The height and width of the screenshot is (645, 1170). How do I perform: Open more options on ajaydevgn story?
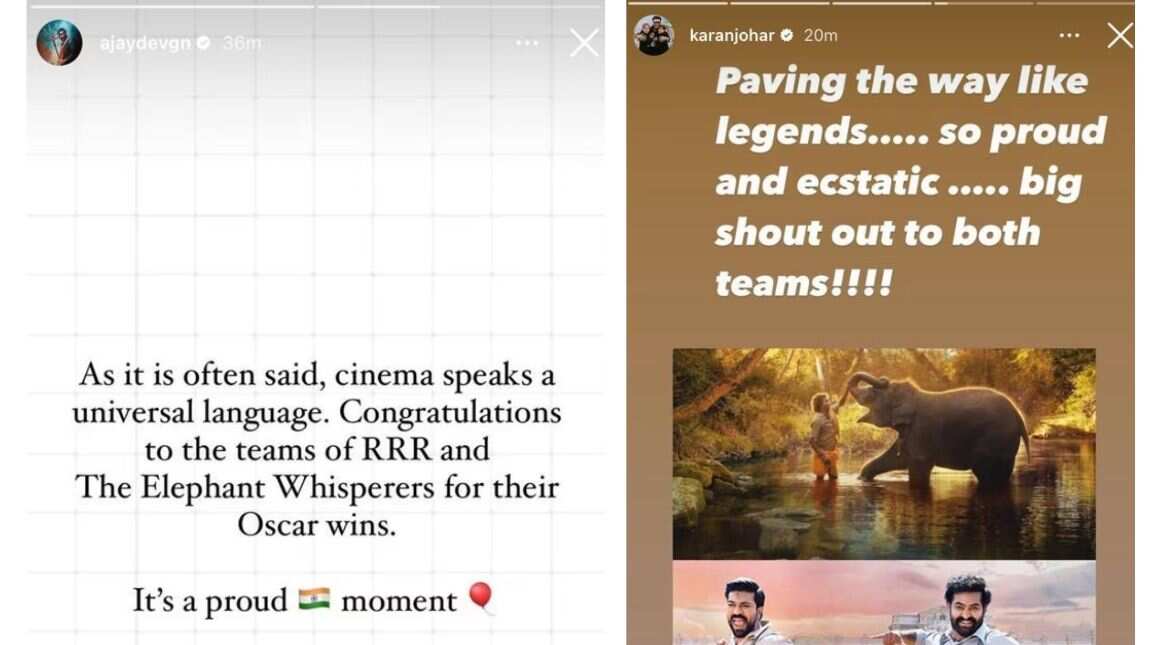click(x=527, y=43)
